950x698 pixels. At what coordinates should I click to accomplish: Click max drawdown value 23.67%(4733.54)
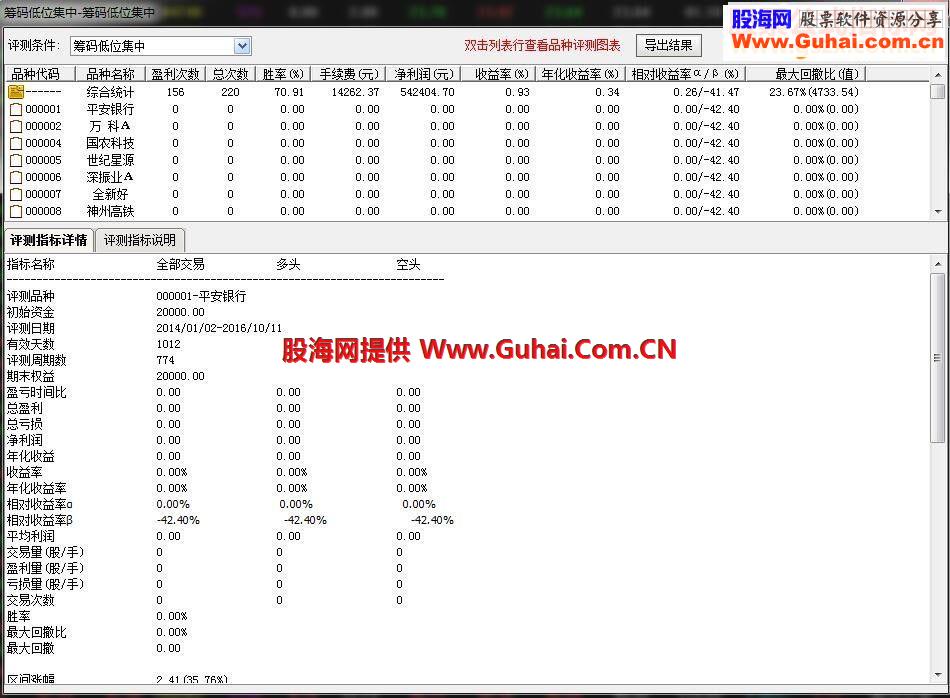pyautogui.click(x=814, y=92)
